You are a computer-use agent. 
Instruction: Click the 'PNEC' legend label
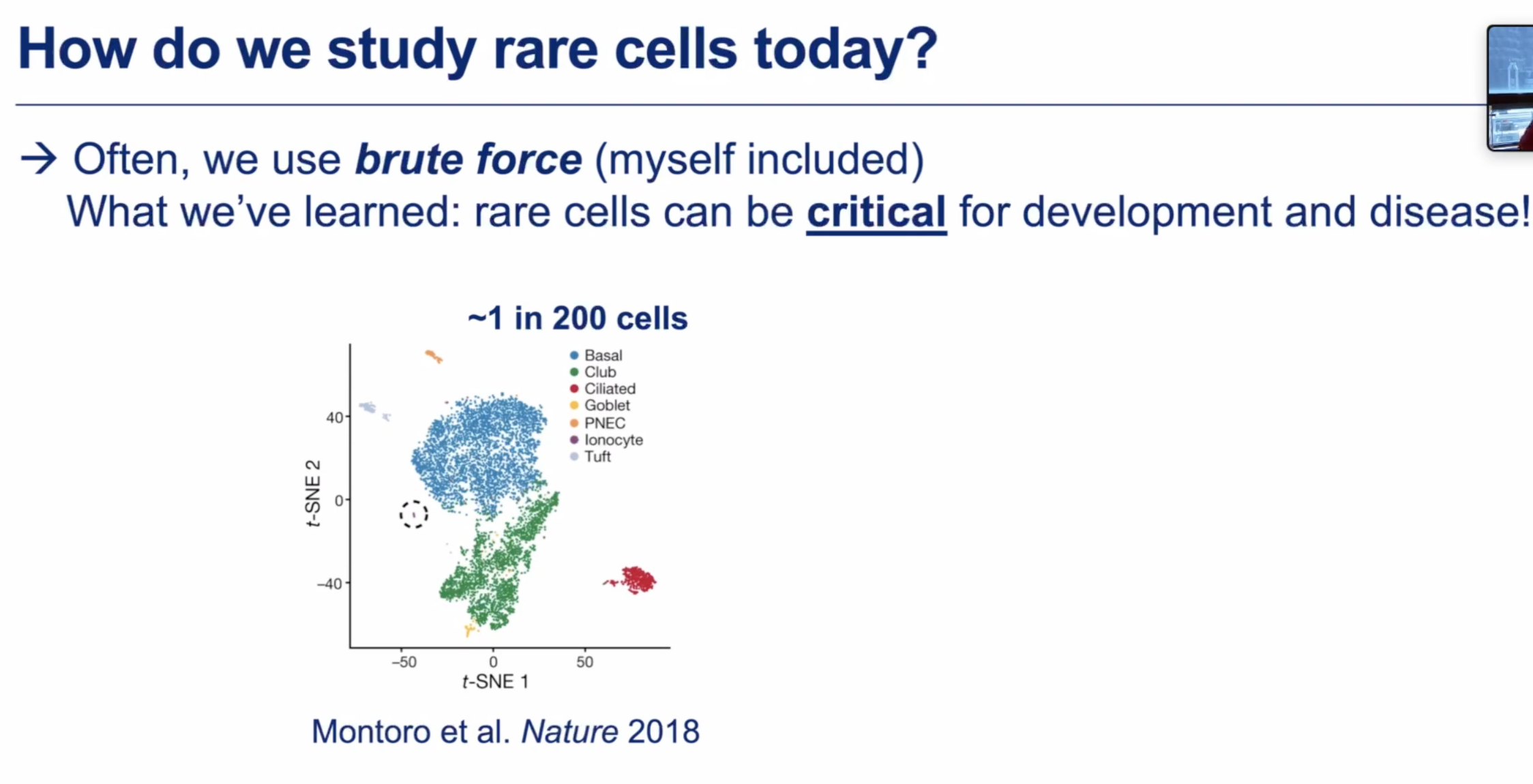[x=605, y=423]
